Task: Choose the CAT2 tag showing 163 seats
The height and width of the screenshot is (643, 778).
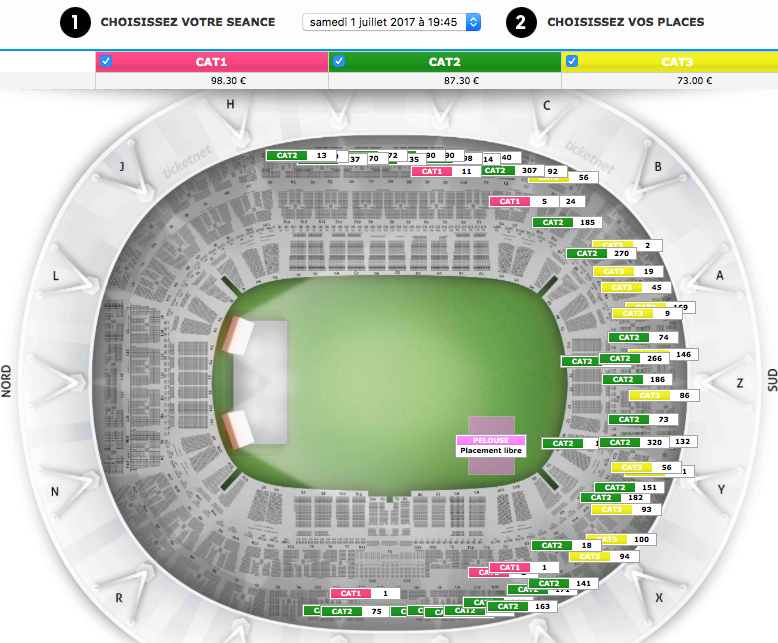Action: pos(524,607)
